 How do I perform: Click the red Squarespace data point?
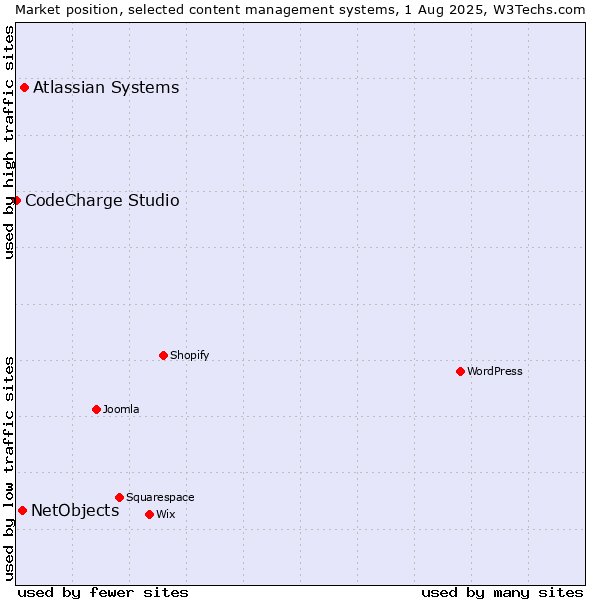[x=119, y=497]
